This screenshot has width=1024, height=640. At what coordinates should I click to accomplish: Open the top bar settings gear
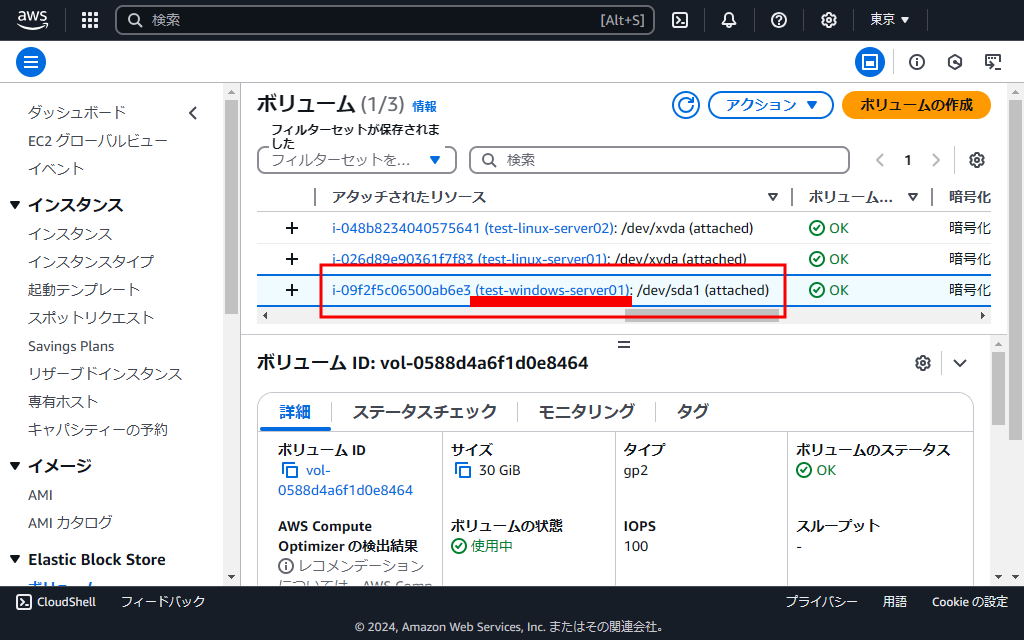coord(829,20)
